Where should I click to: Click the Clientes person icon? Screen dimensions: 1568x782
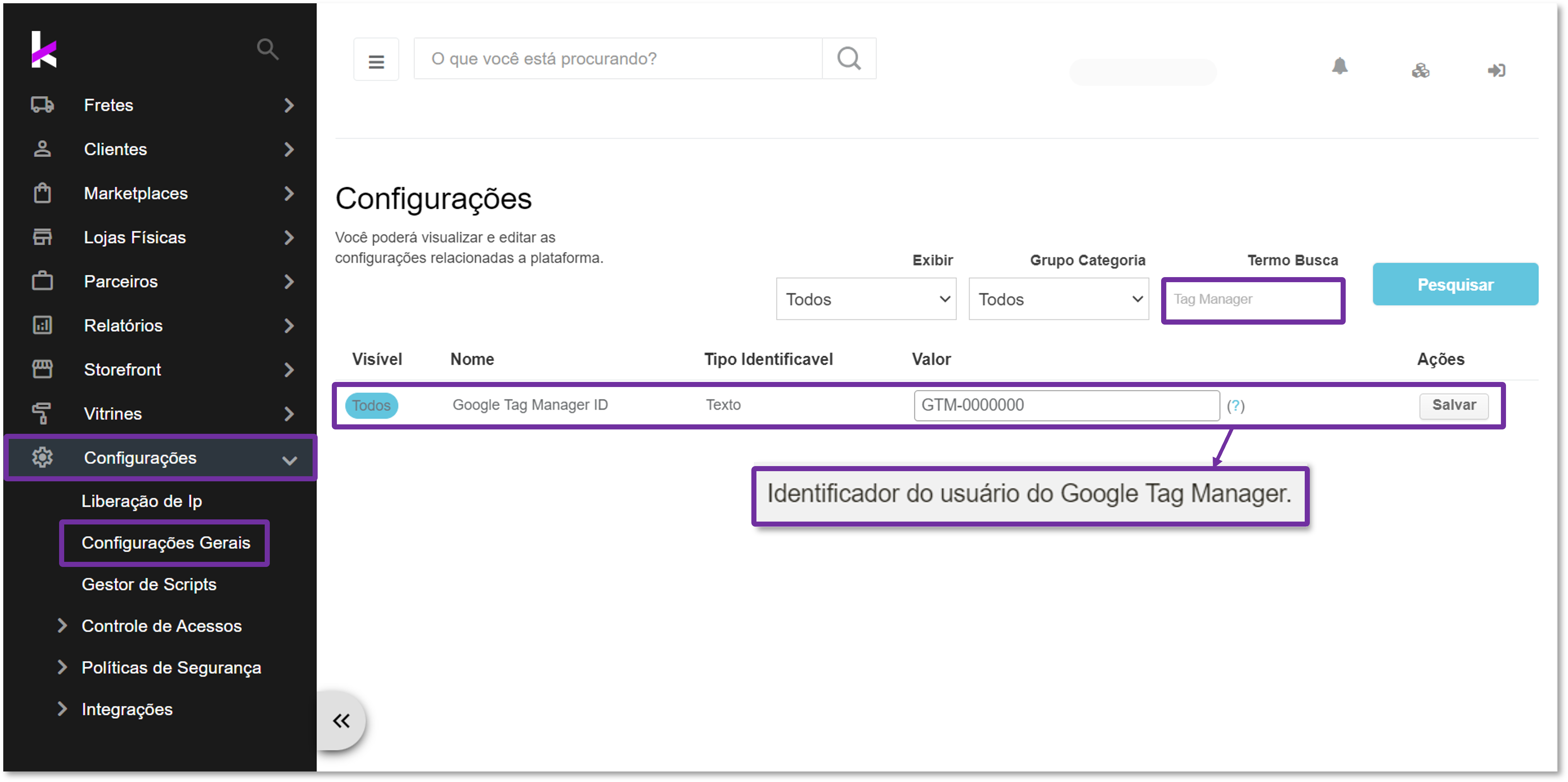pos(43,149)
